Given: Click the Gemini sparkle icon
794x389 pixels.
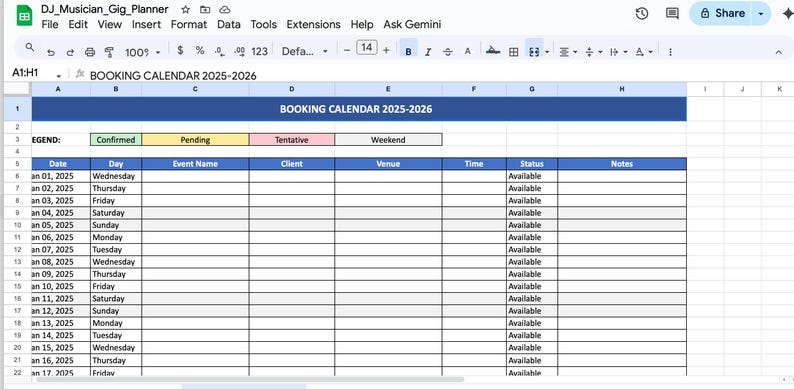Looking at the screenshot, I should click(x=787, y=14).
